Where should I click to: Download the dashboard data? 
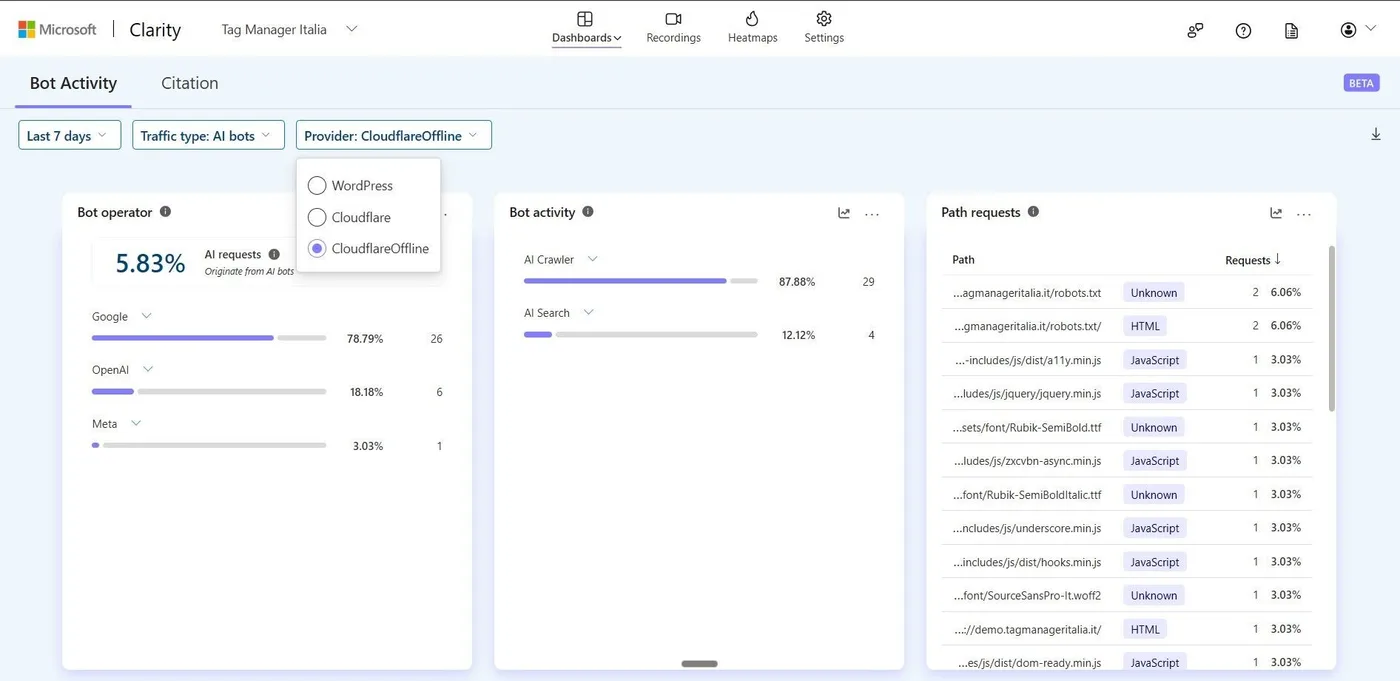[x=1376, y=134]
